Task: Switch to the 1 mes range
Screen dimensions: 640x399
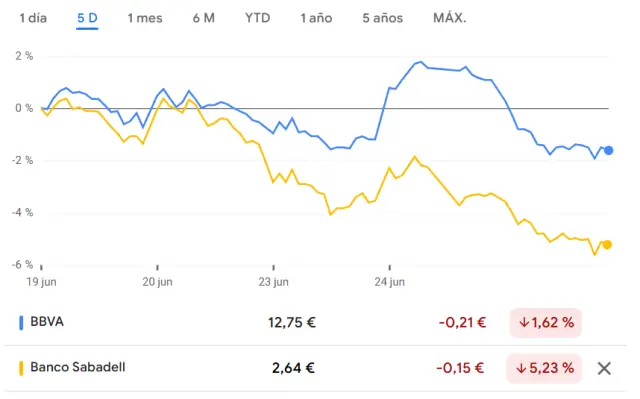Action: coord(145,18)
